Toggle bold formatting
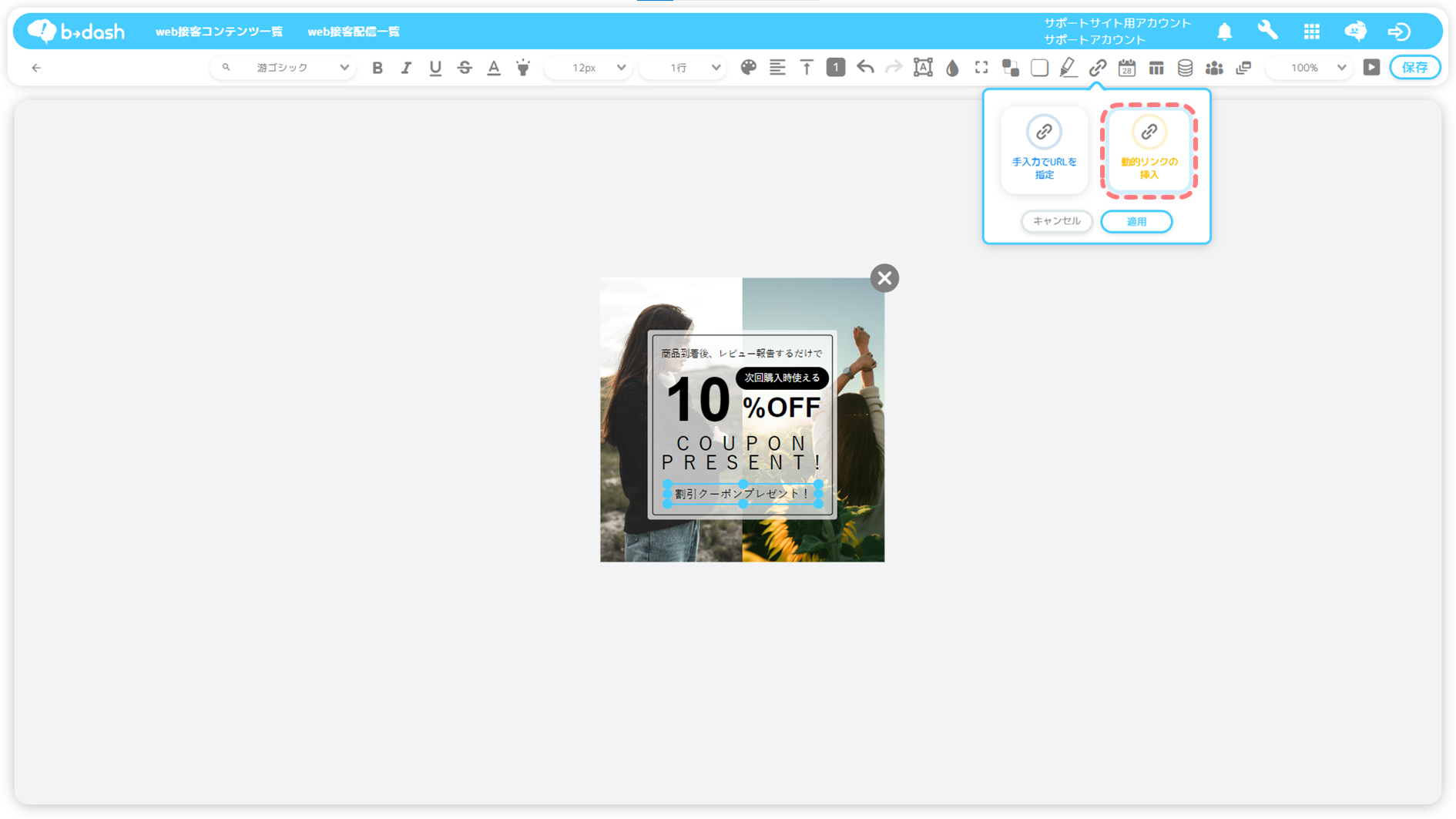The height and width of the screenshot is (819, 1456). [x=377, y=68]
